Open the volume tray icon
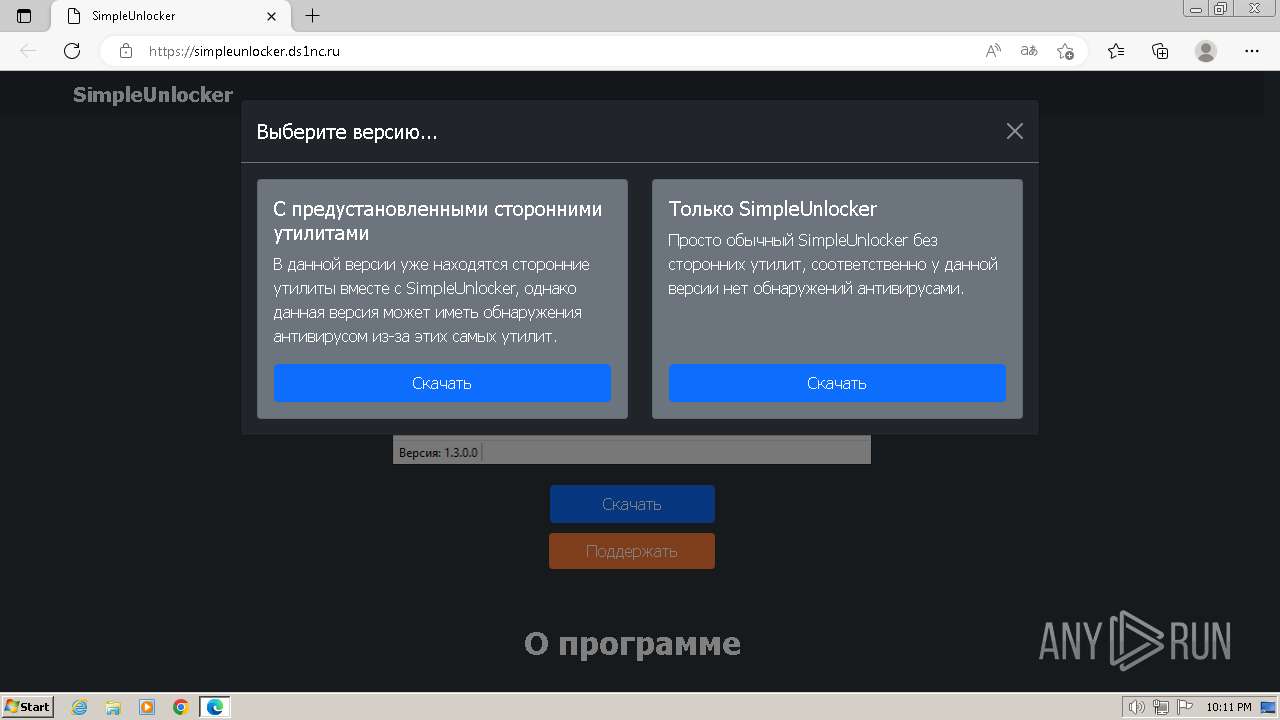Screen dimensions: 1280x720 pos(1137,707)
